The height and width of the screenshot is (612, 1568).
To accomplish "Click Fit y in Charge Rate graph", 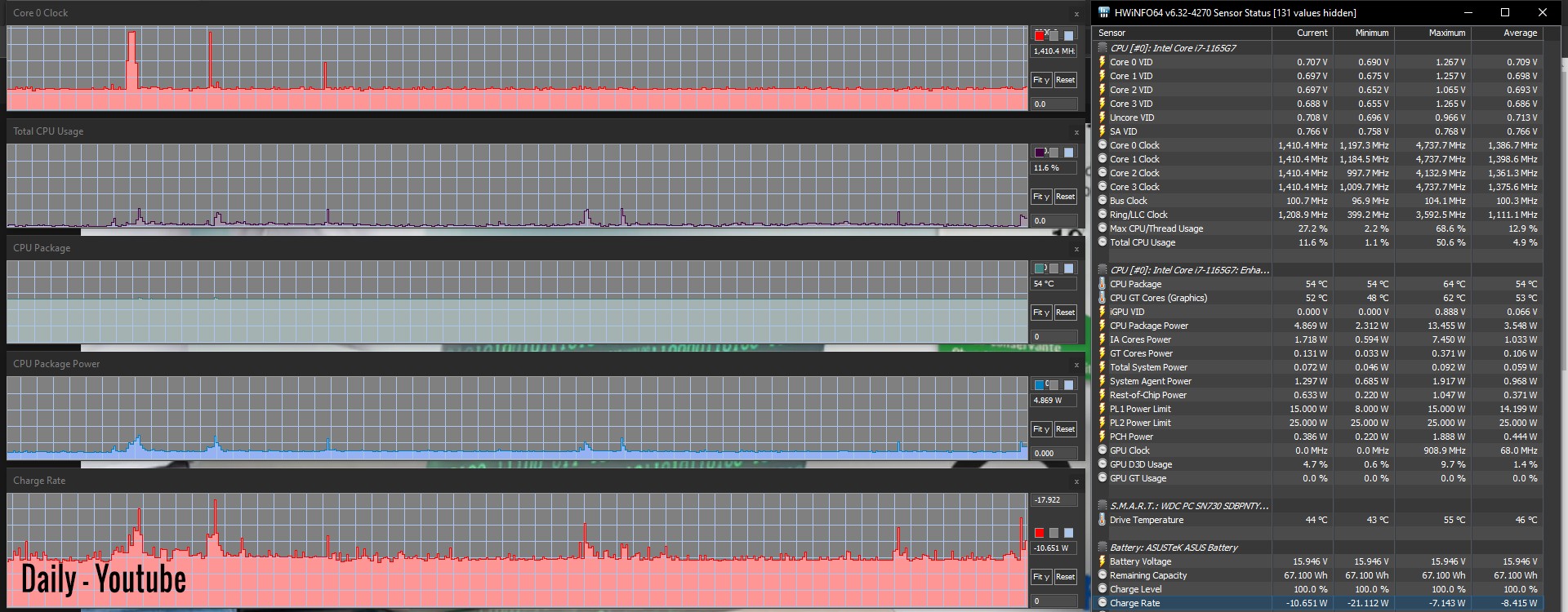I will 1040,577.
